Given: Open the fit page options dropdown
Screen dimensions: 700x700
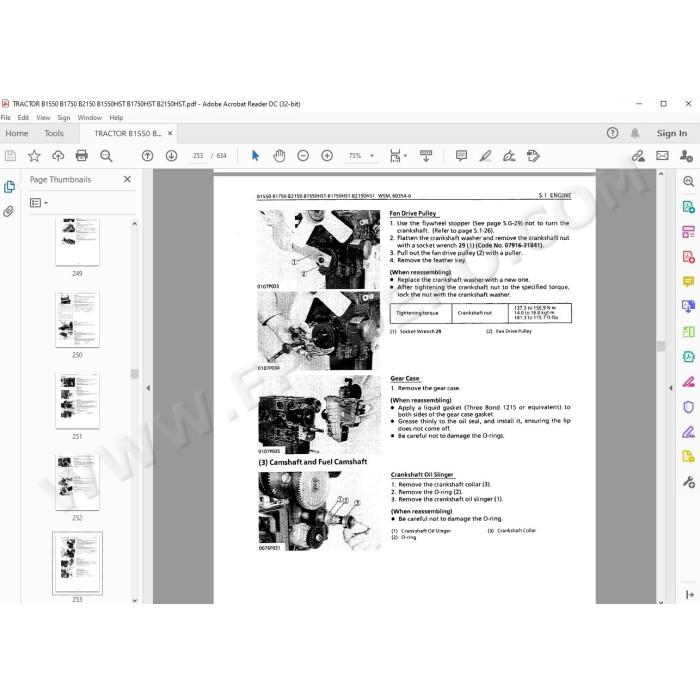Looking at the screenshot, I should (398, 156).
